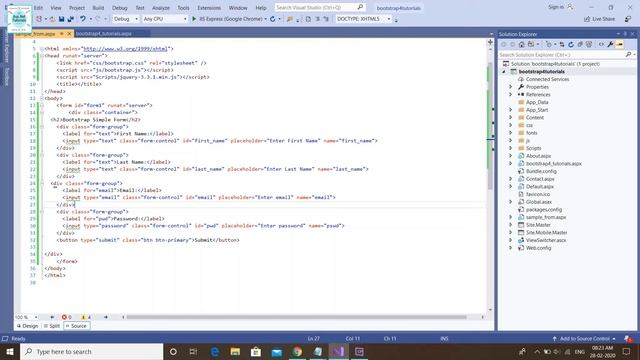Switch editor to Design view
The width and height of the screenshot is (640, 360).
(27, 326)
